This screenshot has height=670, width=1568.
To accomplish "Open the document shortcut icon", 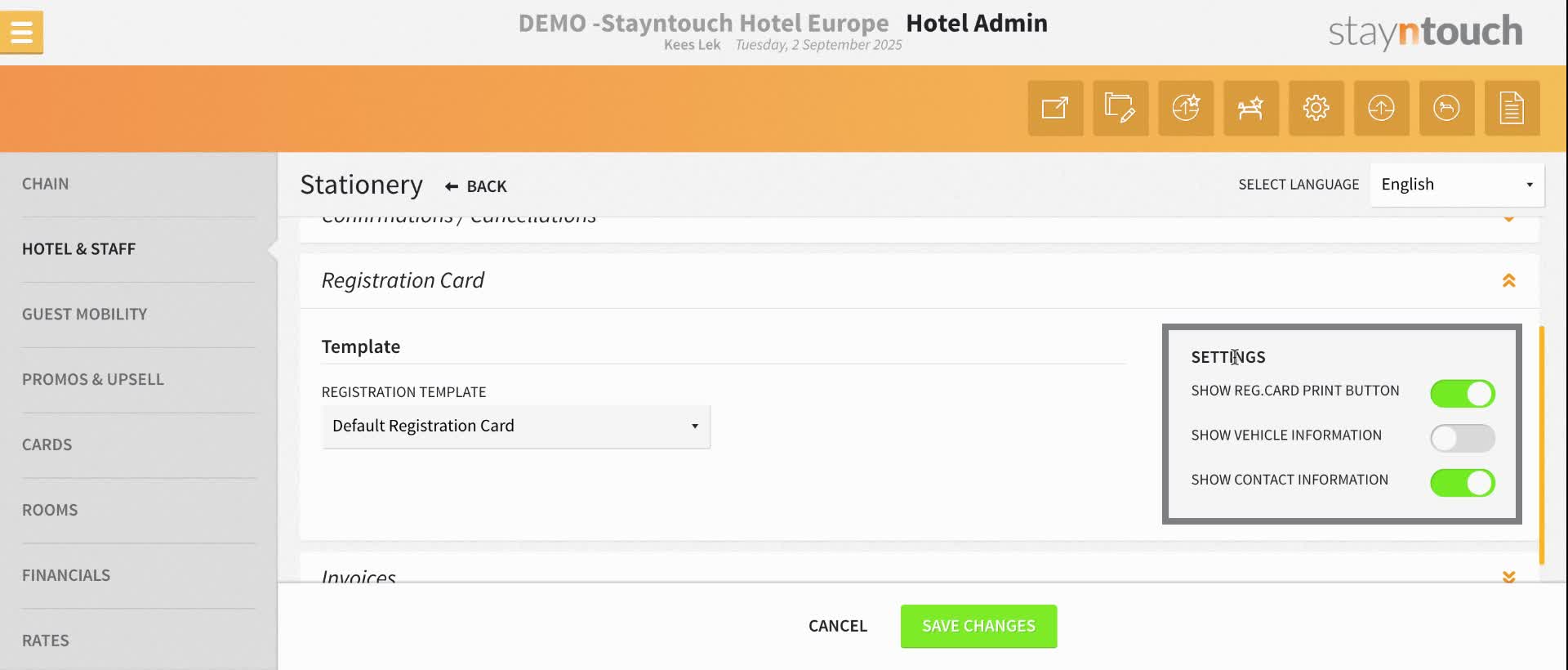I will pyautogui.click(x=1512, y=108).
